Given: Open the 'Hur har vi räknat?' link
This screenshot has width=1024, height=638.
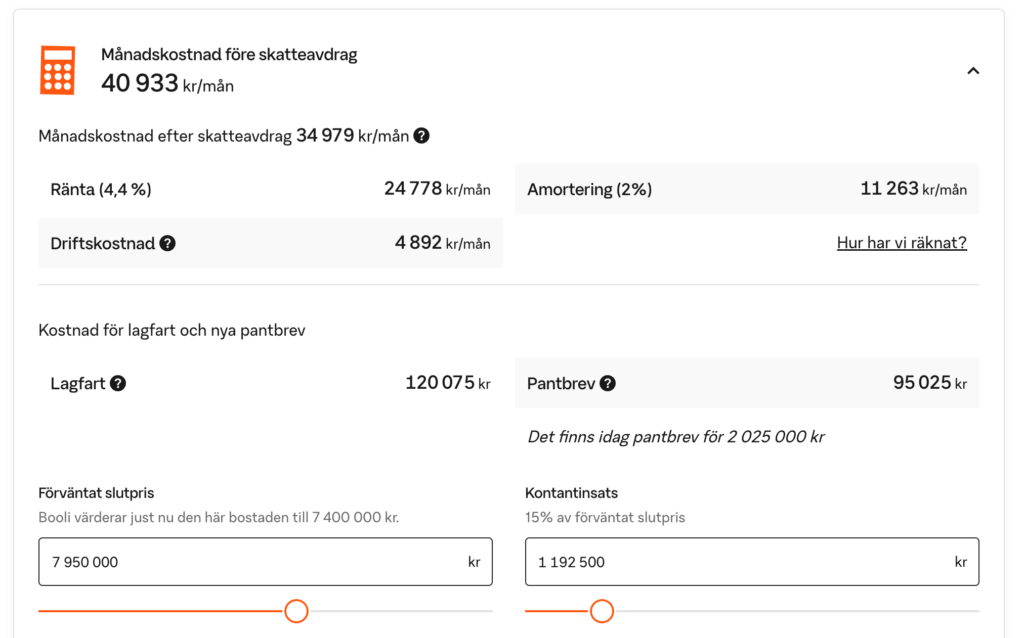Looking at the screenshot, I should pos(901,243).
